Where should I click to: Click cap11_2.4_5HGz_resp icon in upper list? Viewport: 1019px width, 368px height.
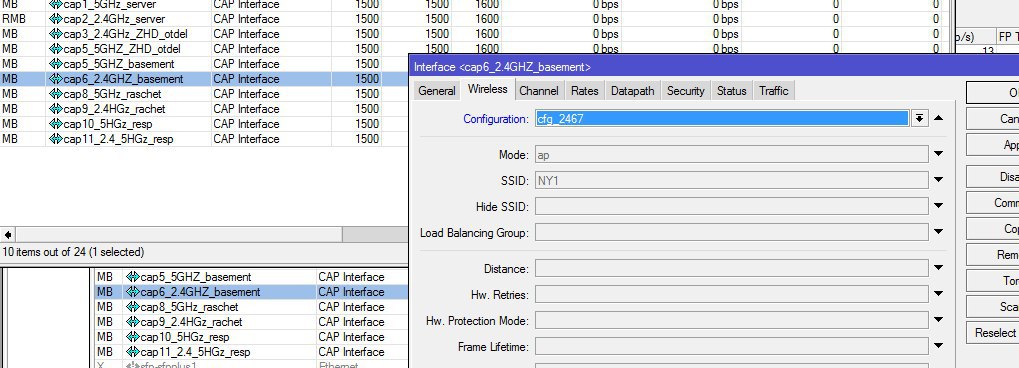coord(56,138)
